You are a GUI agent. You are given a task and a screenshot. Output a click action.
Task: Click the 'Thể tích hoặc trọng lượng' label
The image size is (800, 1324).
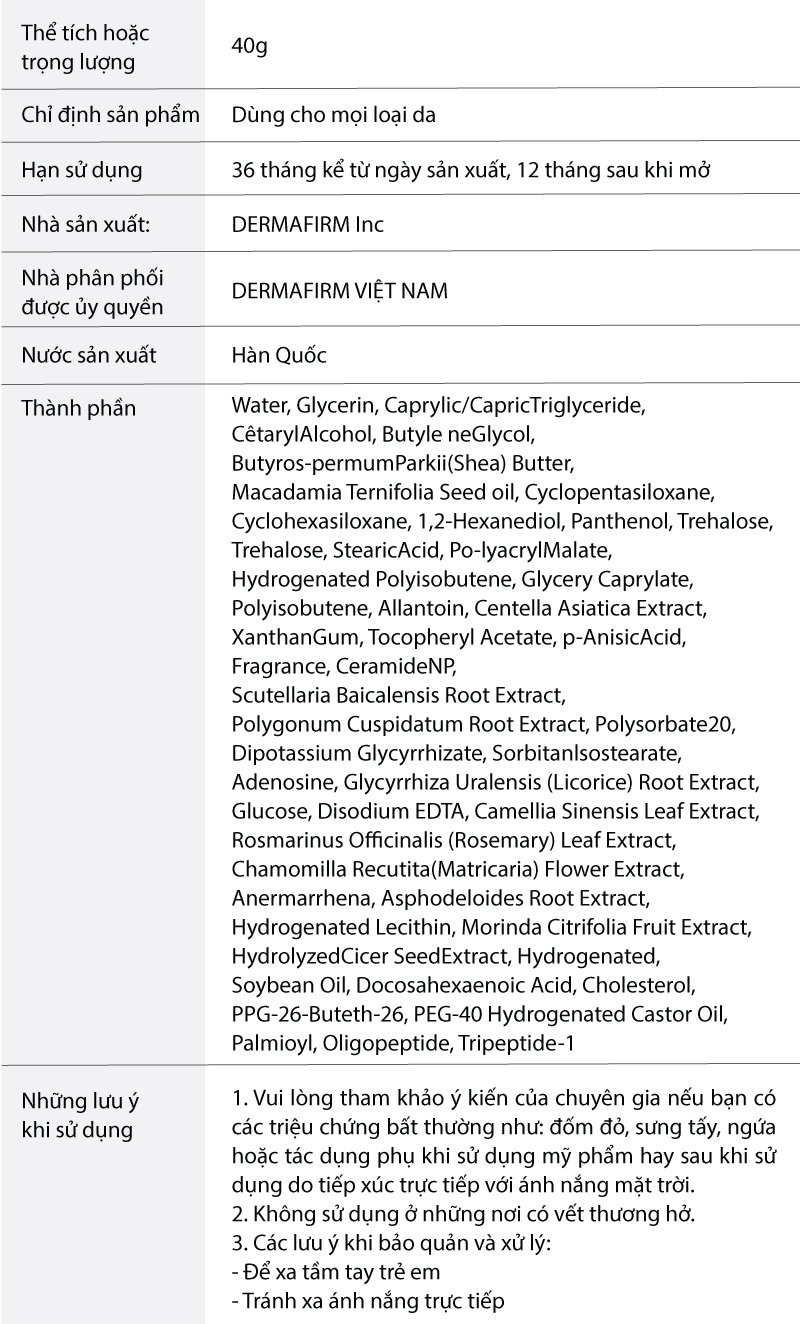(x=85, y=47)
